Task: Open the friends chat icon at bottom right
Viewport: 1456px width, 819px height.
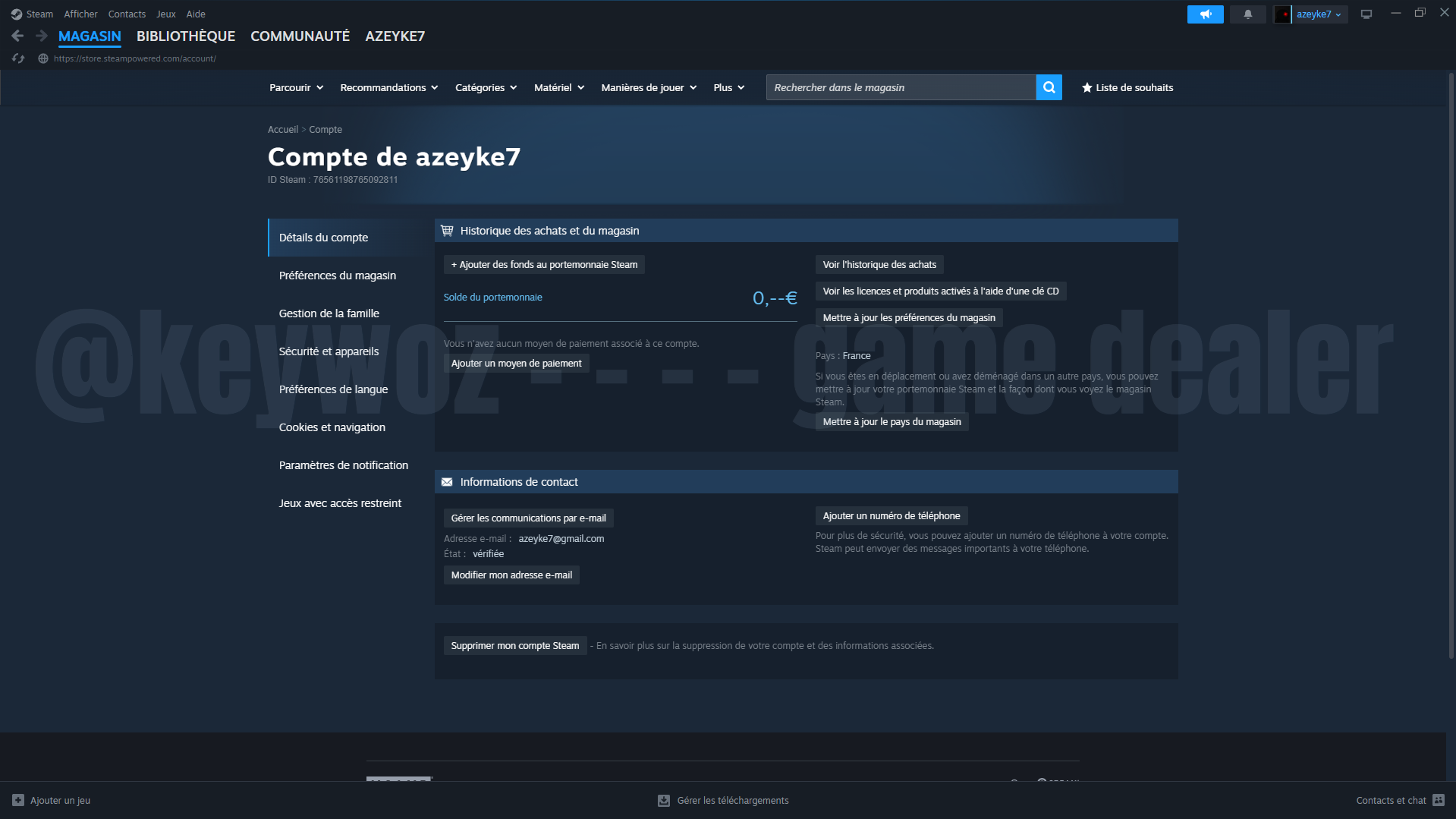Action: [1439, 800]
